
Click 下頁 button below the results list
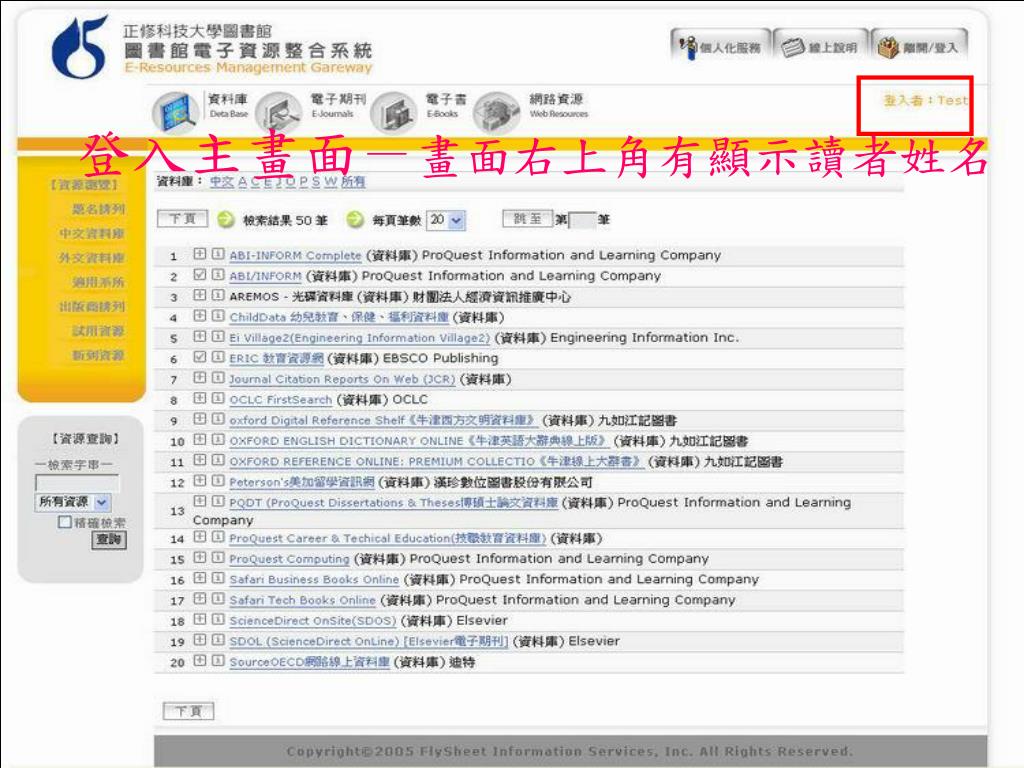click(x=188, y=711)
